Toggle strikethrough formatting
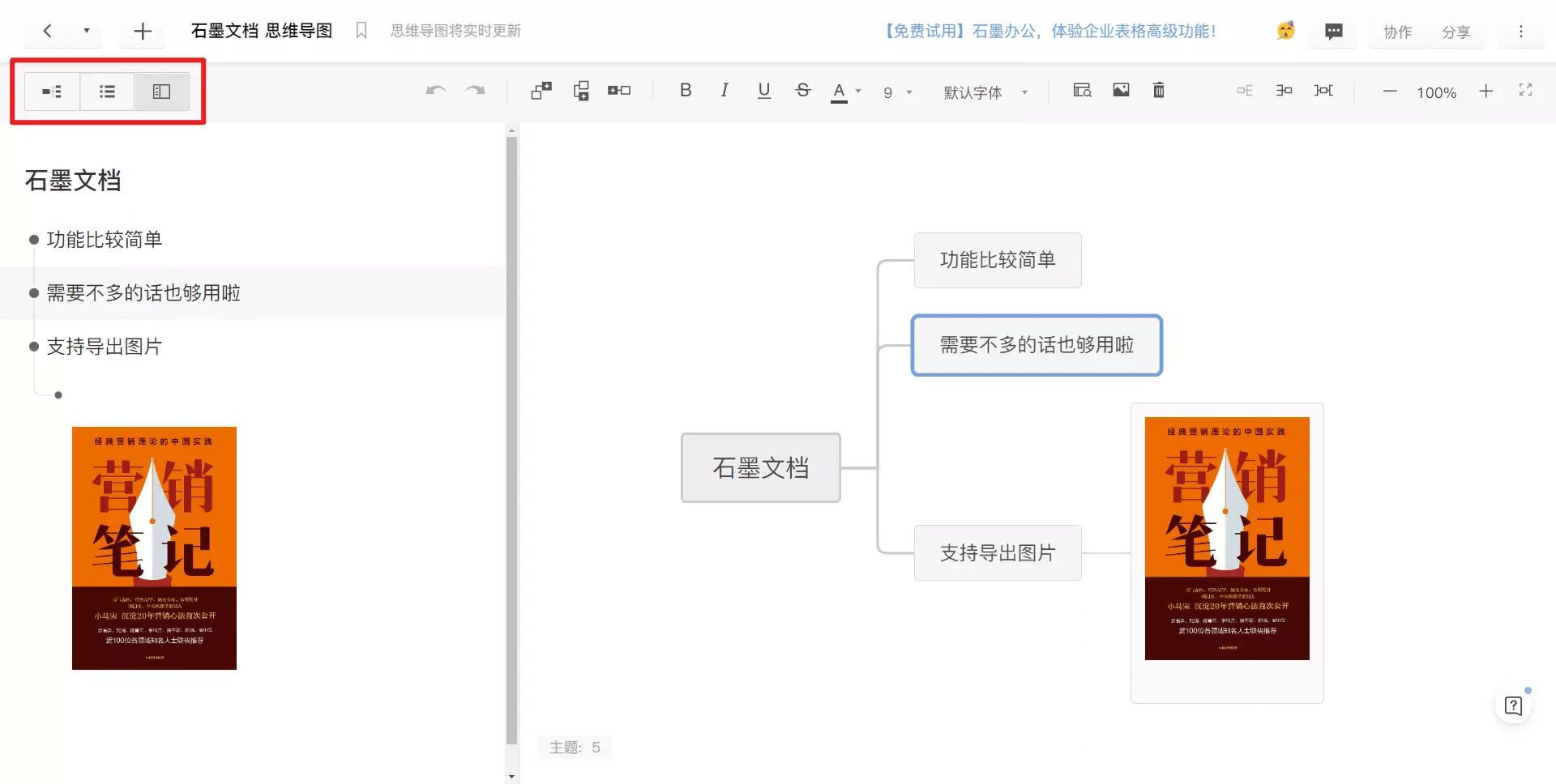The width and height of the screenshot is (1556, 784). [802, 91]
